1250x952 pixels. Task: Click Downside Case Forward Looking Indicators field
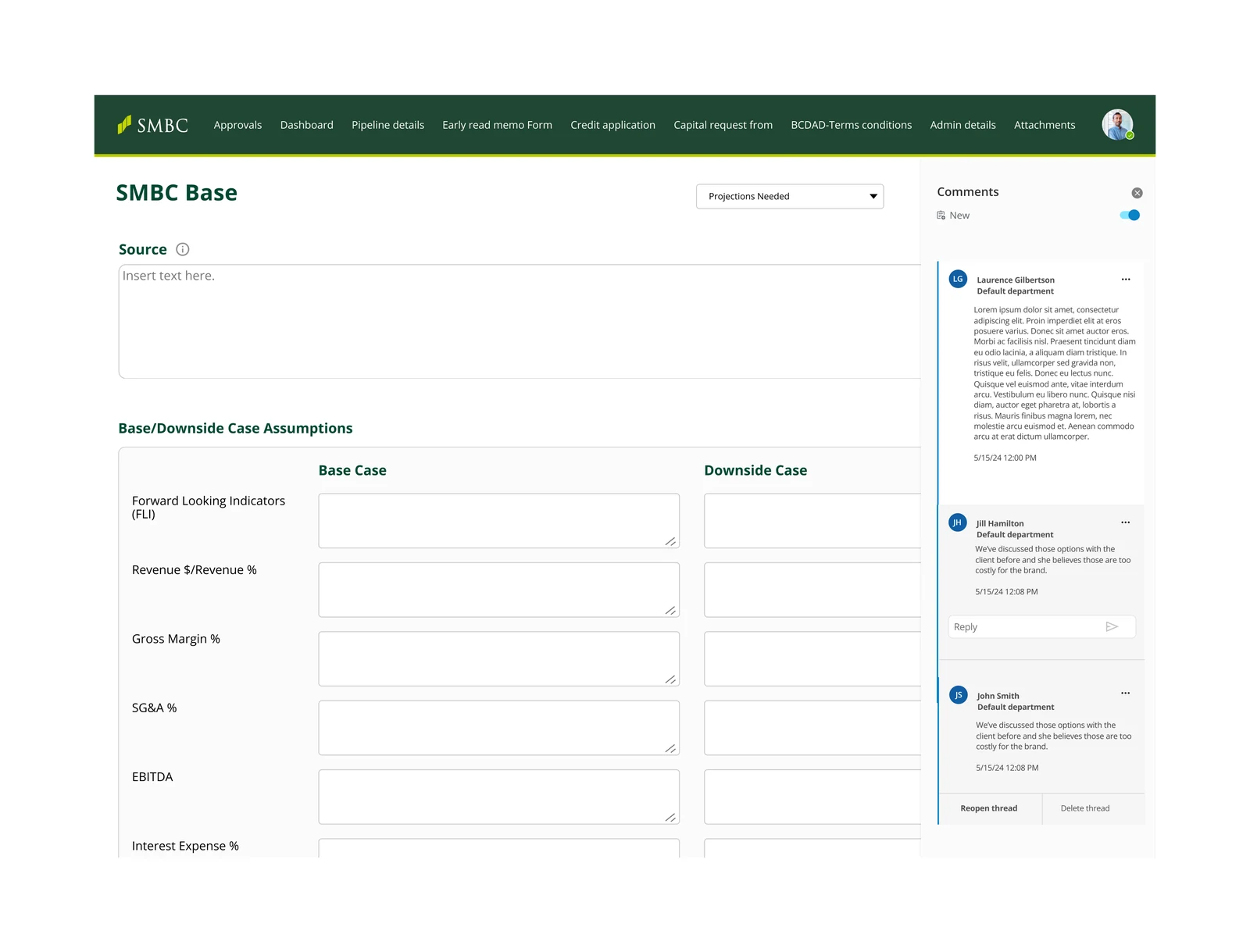[812, 521]
